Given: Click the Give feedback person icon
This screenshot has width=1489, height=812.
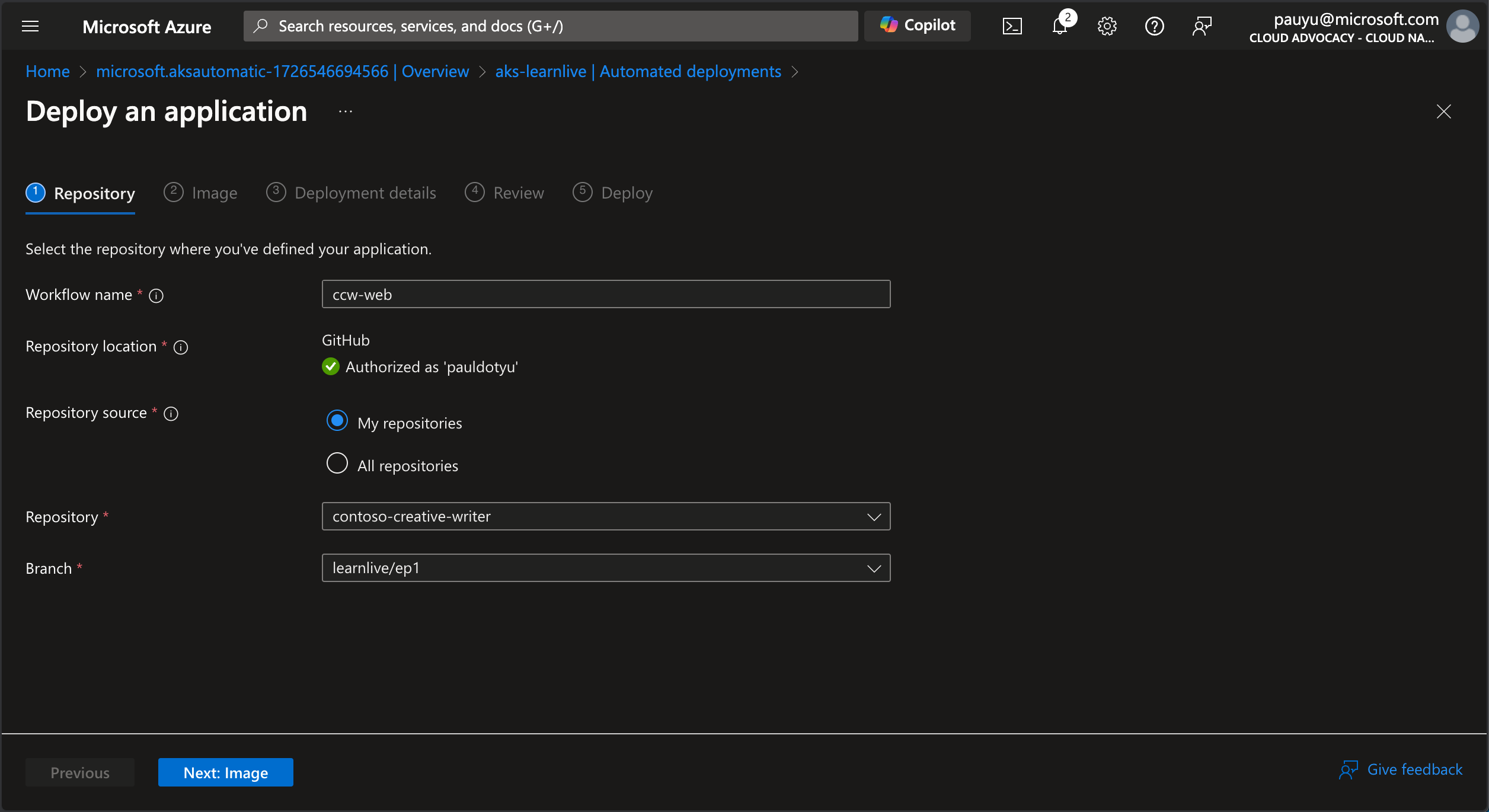Looking at the screenshot, I should (x=1349, y=770).
